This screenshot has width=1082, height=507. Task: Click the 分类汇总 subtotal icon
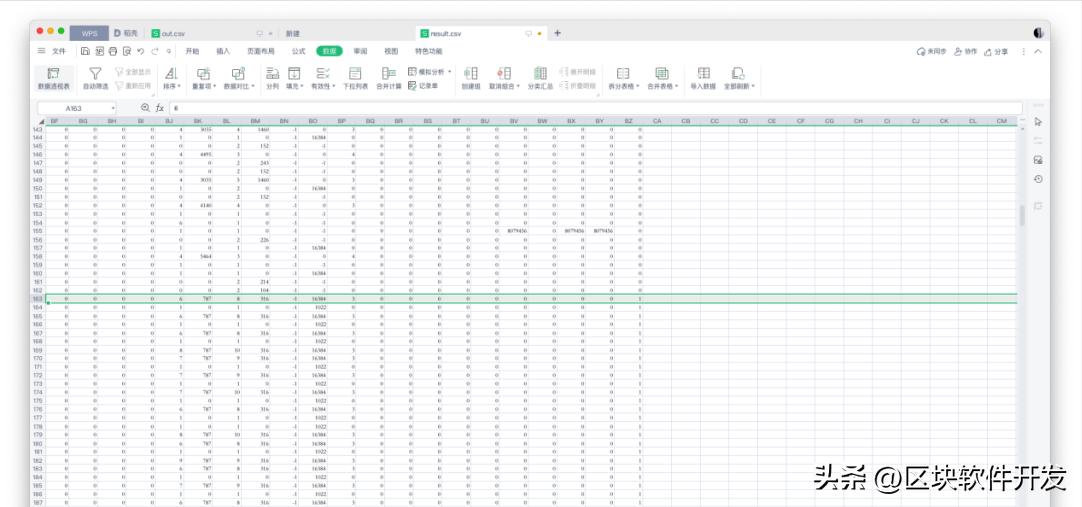point(540,78)
